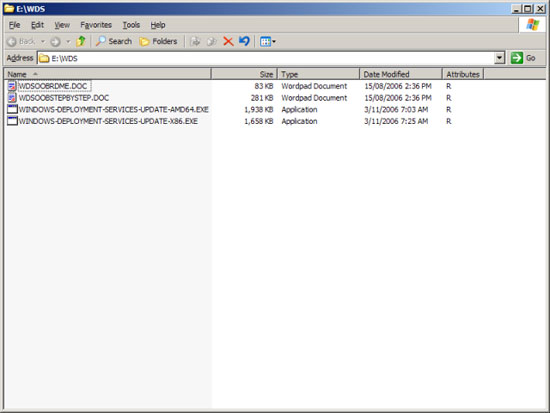Select WDSOOBSTEPBYSTEP.DOC document icon
Image resolution: width=550 pixels, height=413 pixels.
[x=12, y=98]
